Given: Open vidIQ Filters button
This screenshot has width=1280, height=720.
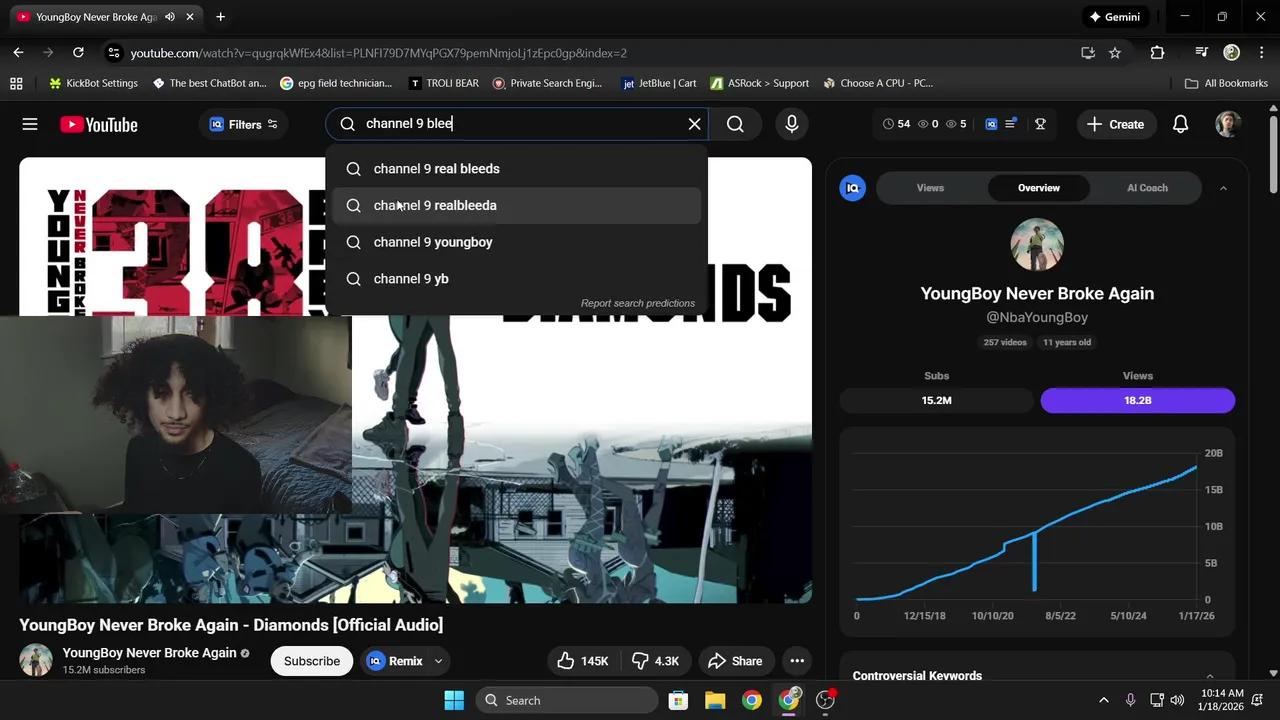Looking at the screenshot, I should point(244,124).
